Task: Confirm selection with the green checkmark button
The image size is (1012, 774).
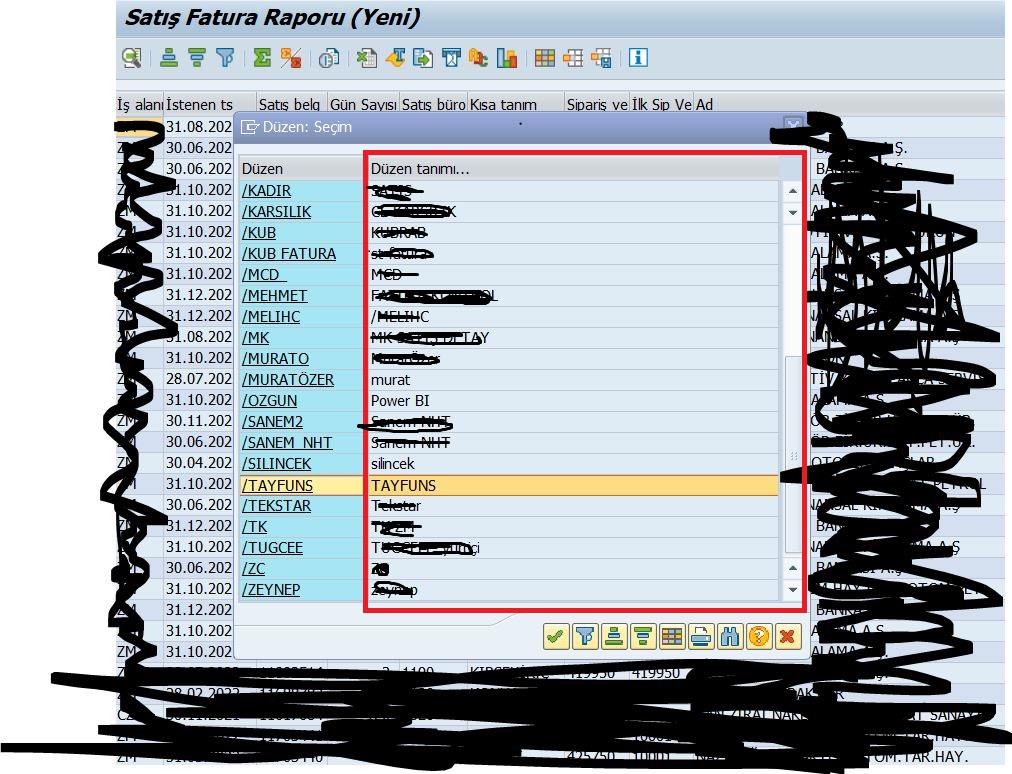Action: tap(556, 637)
